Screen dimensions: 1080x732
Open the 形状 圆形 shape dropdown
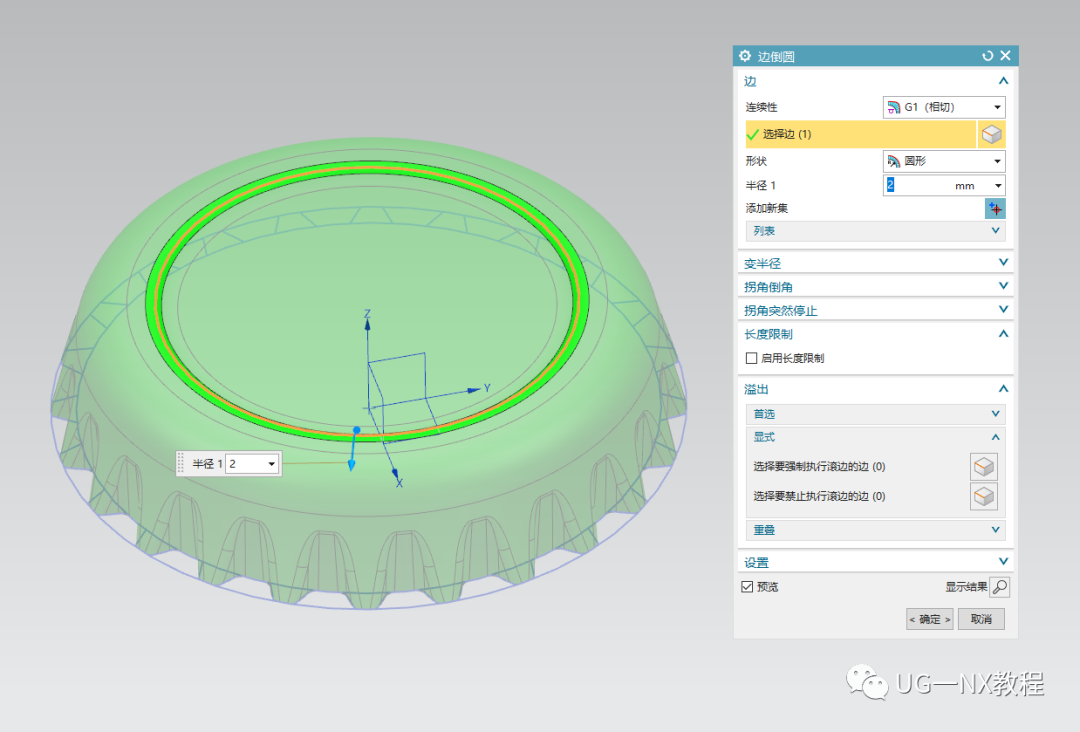(944, 161)
